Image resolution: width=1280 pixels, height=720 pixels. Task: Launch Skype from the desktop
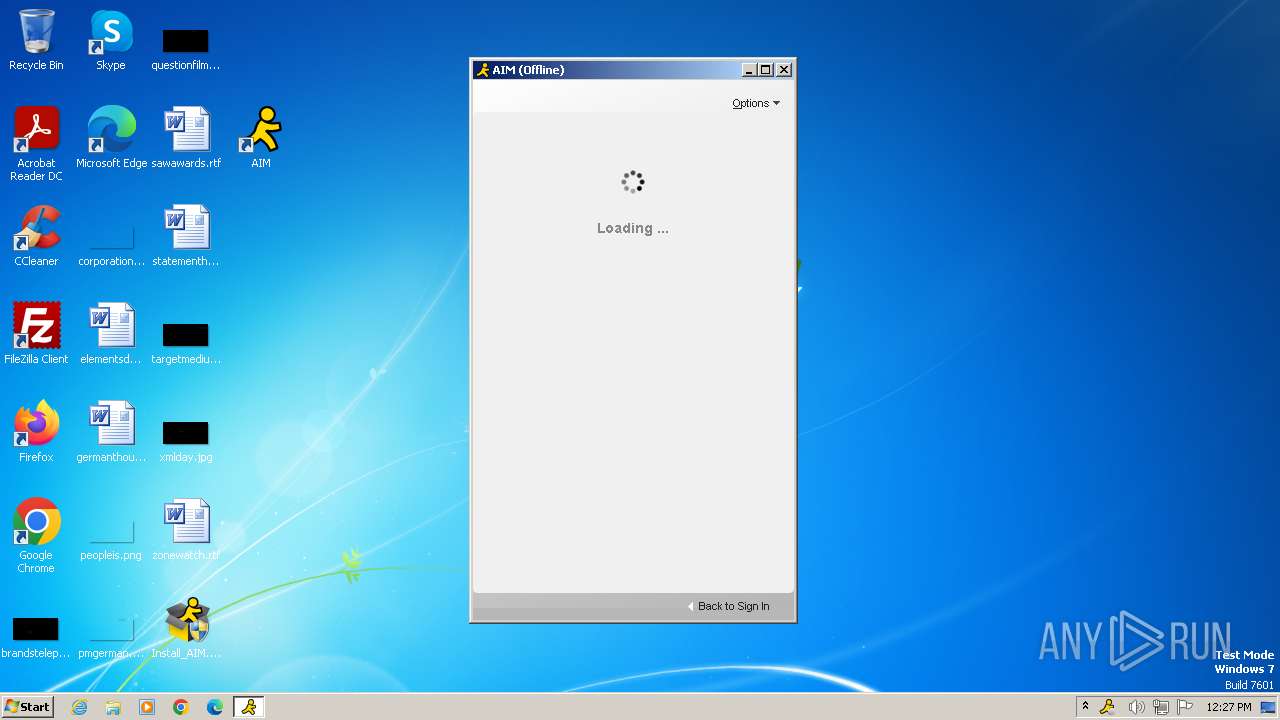coord(111,40)
